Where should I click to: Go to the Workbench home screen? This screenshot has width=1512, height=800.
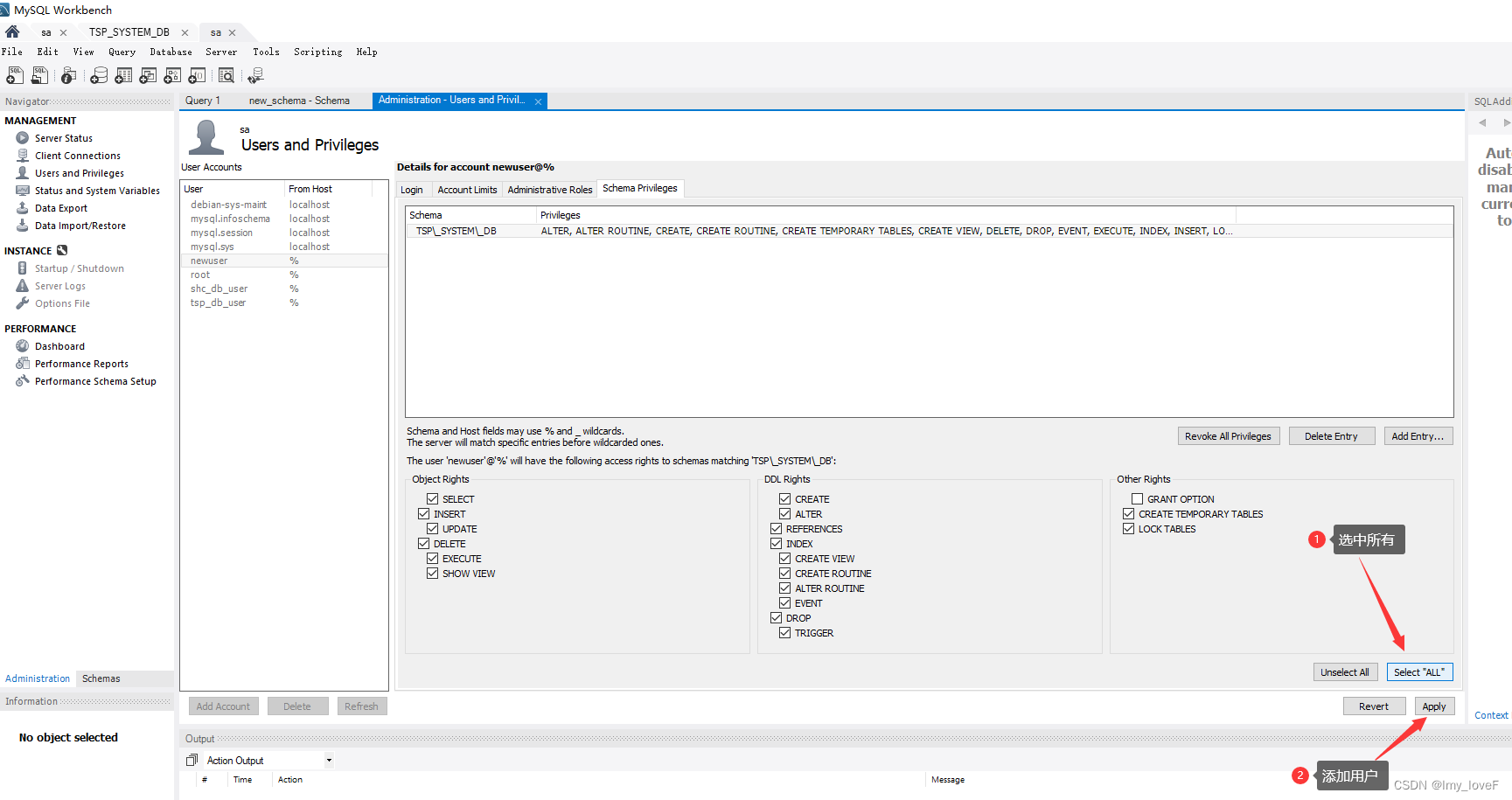click(12, 31)
